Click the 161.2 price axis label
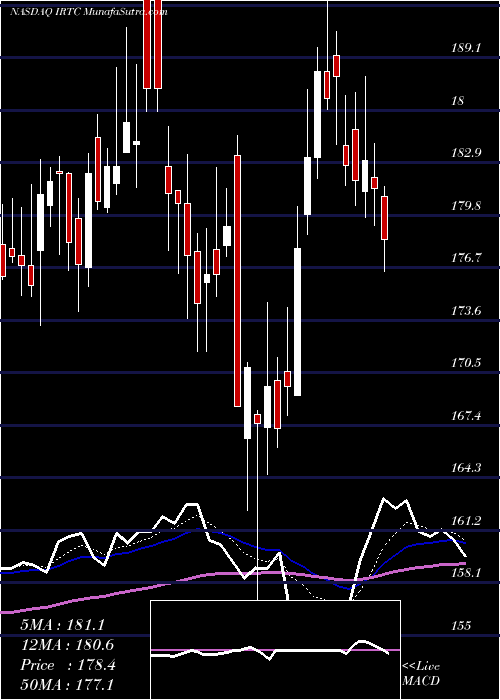Image resolution: width=500 pixels, height=700 pixels. tap(466, 521)
